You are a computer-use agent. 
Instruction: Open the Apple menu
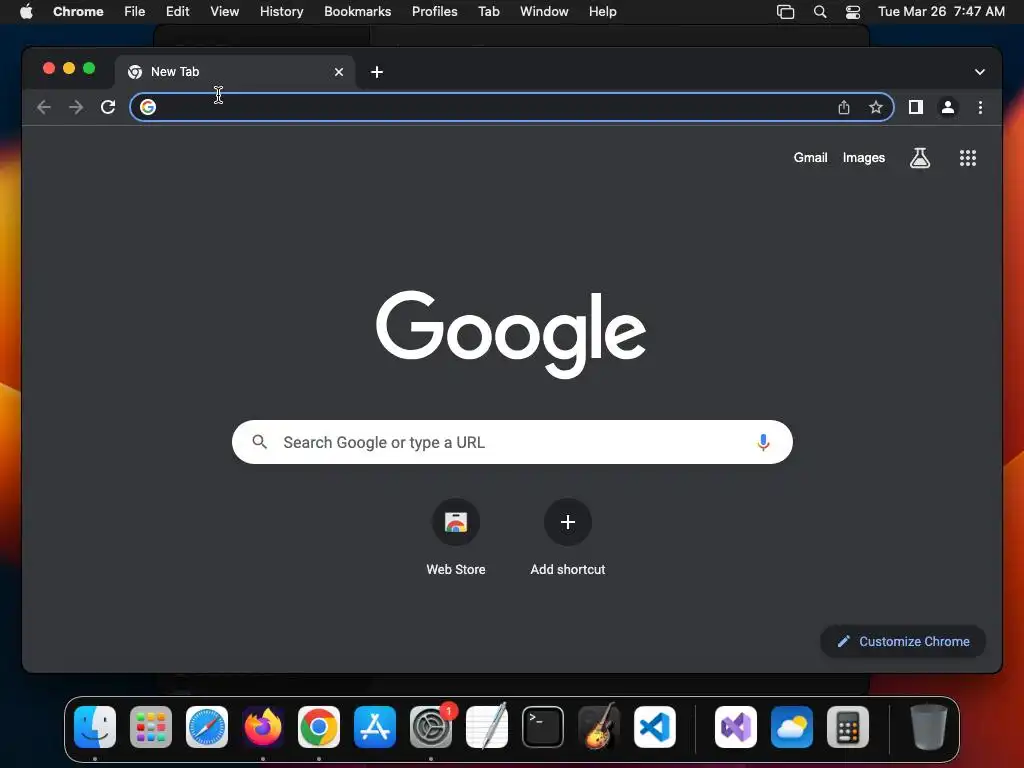[26, 12]
